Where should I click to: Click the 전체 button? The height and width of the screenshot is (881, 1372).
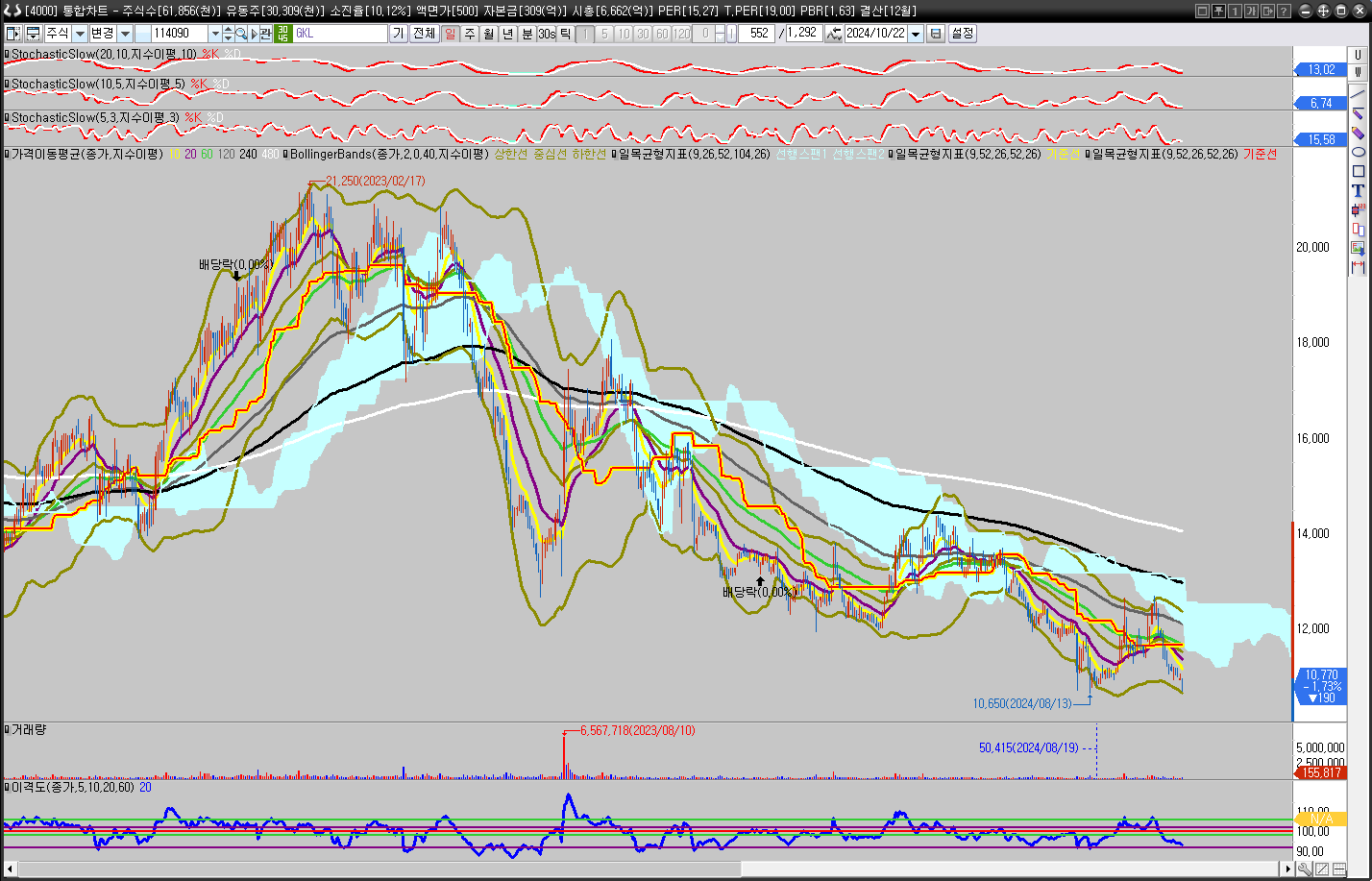pyautogui.click(x=424, y=34)
